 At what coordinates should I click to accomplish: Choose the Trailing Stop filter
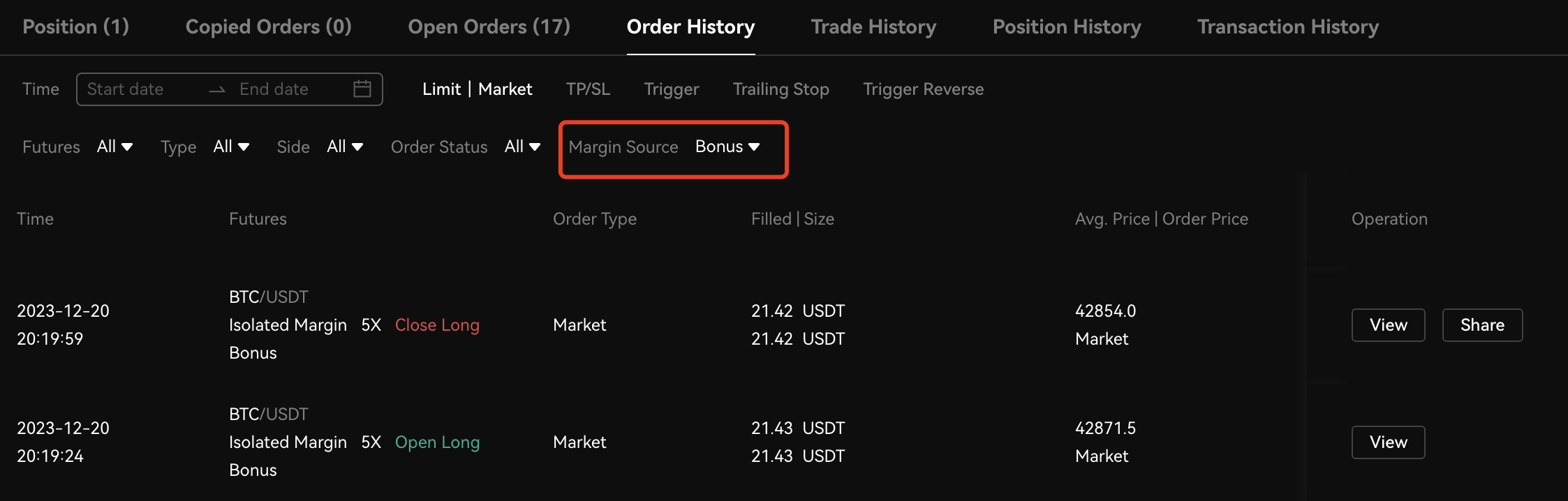coord(781,89)
